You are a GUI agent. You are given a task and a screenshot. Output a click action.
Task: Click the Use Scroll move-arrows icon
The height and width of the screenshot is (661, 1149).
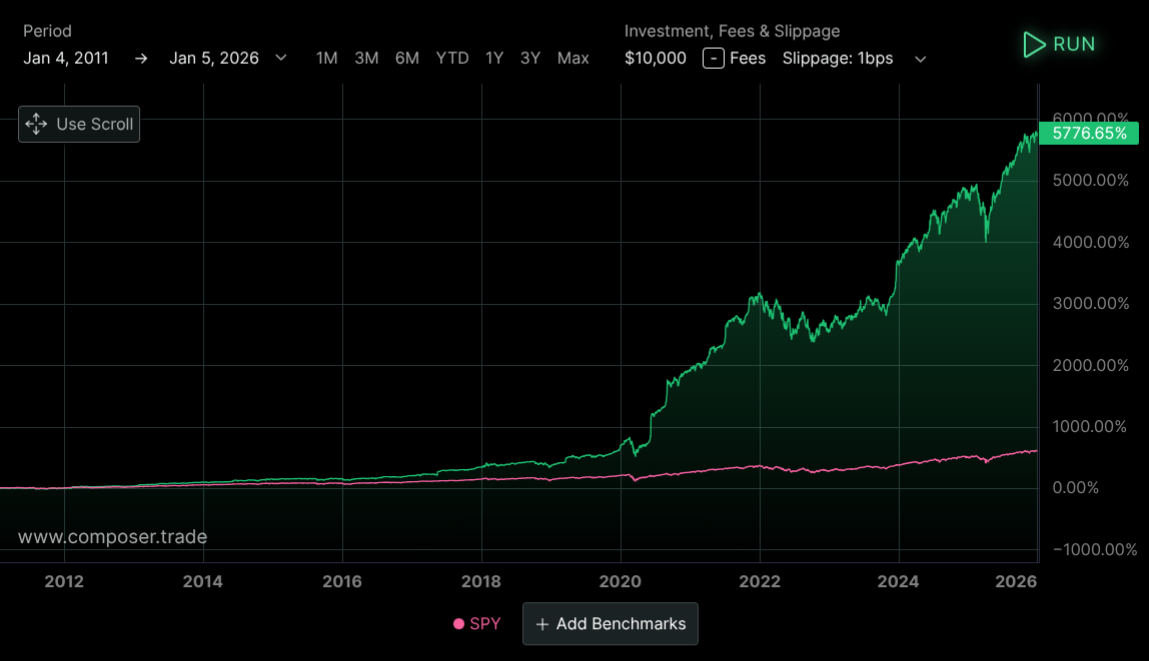[x=36, y=124]
